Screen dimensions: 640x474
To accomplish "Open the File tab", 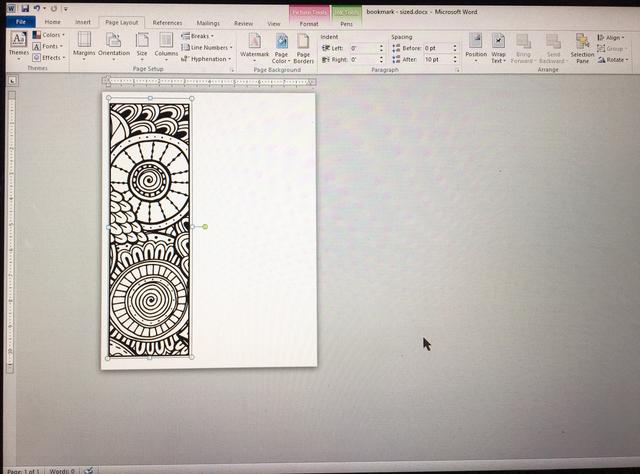I will [x=21, y=22].
